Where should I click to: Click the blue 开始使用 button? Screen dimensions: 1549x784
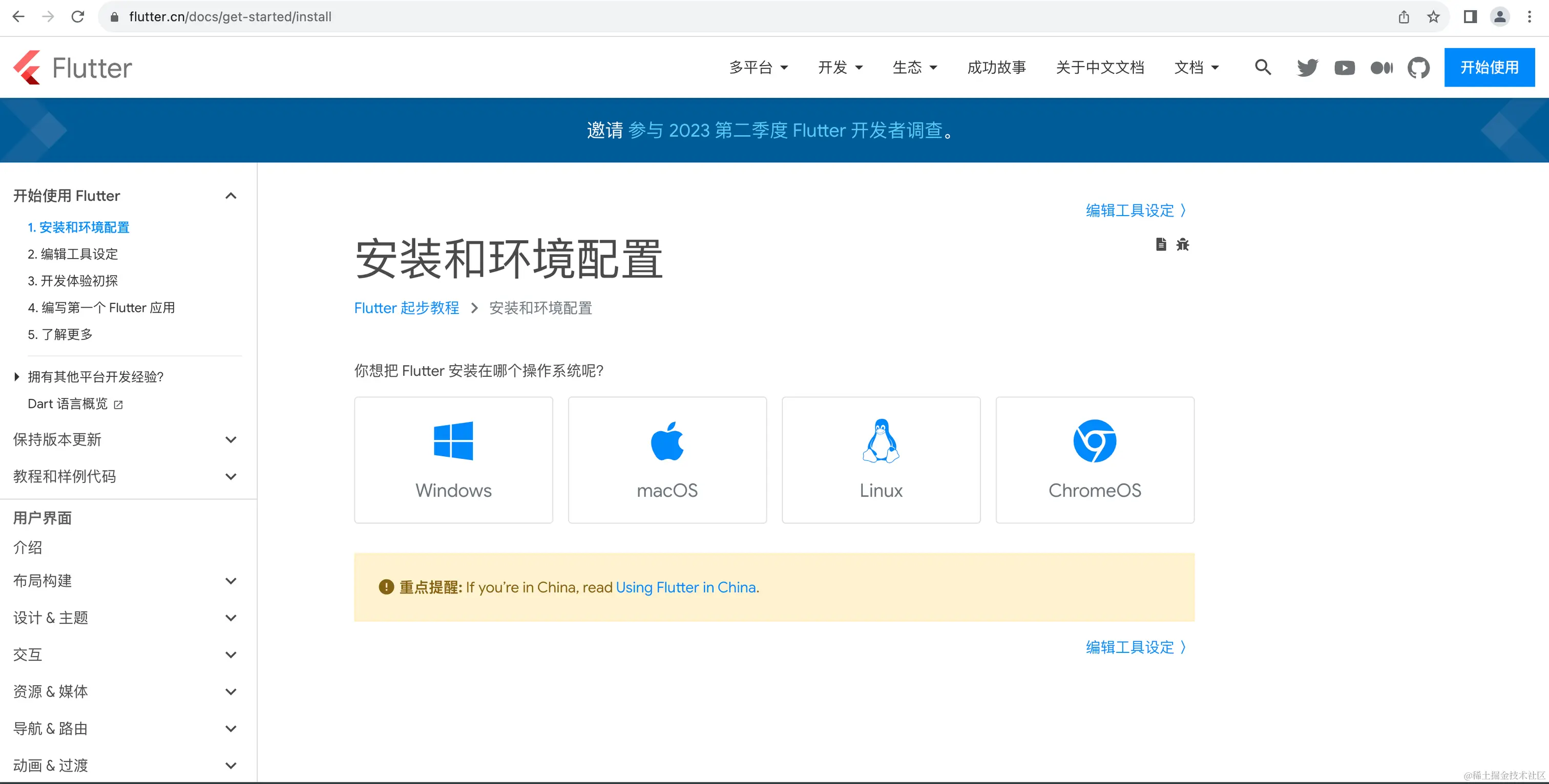click(x=1490, y=67)
